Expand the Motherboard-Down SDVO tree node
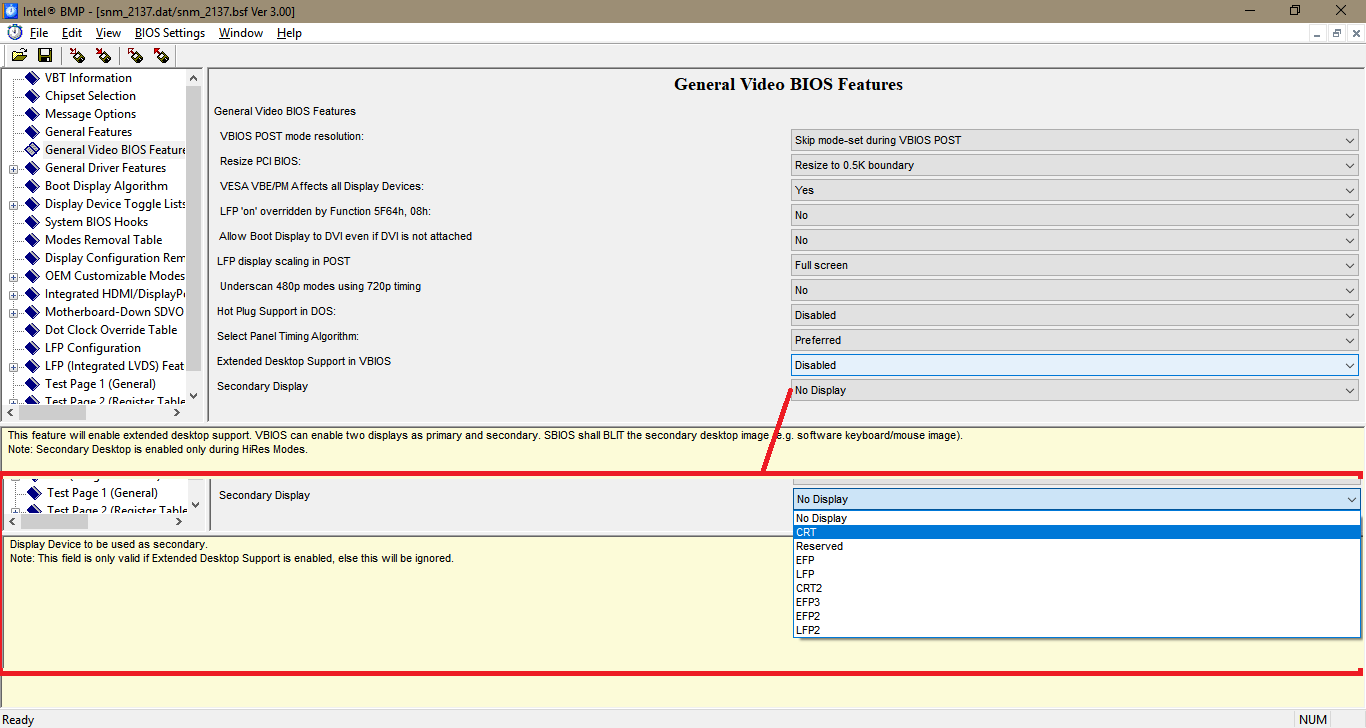The image size is (1366, 728). (x=14, y=312)
